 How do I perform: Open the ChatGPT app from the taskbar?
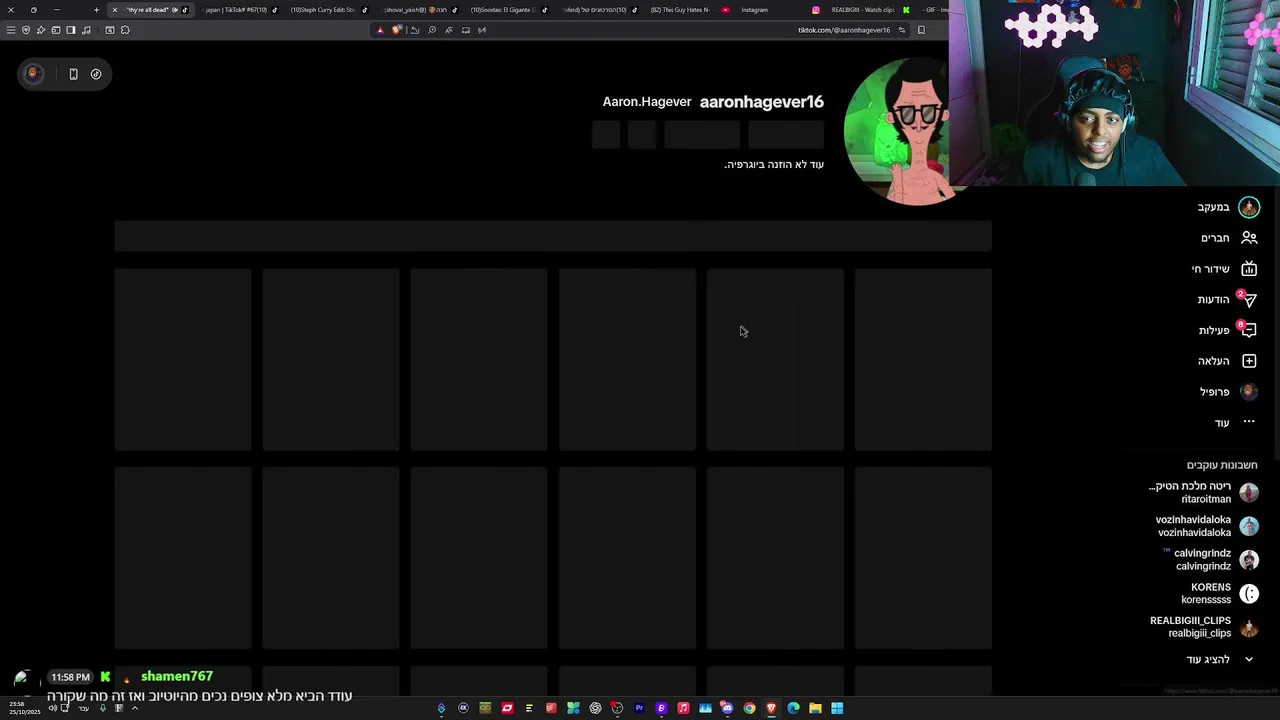(x=596, y=708)
